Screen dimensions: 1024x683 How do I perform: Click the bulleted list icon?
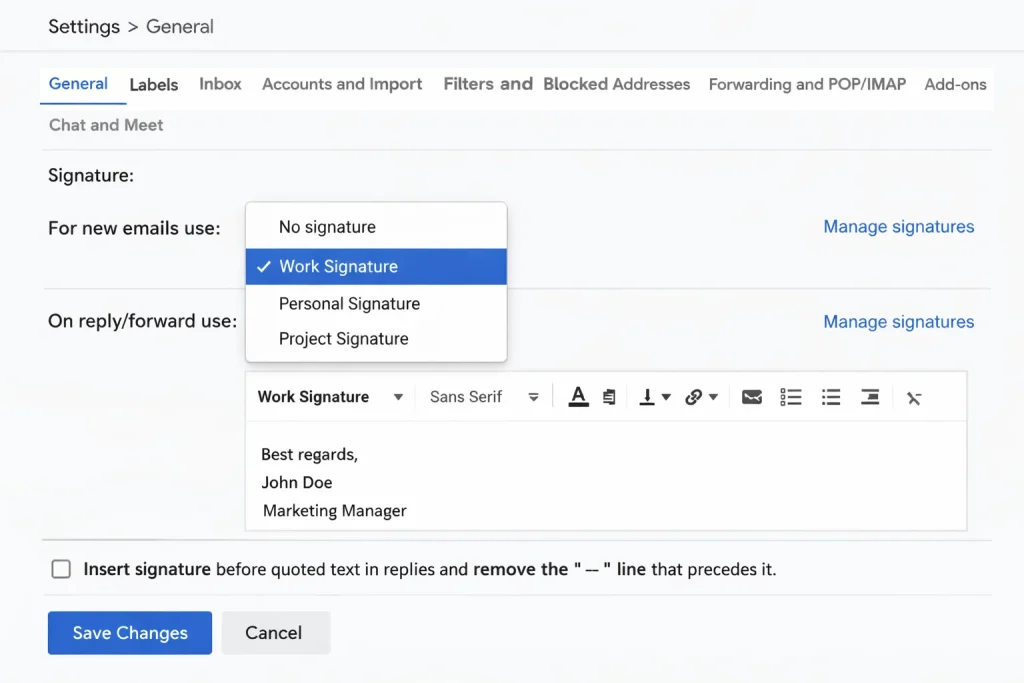click(x=831, y=397)
